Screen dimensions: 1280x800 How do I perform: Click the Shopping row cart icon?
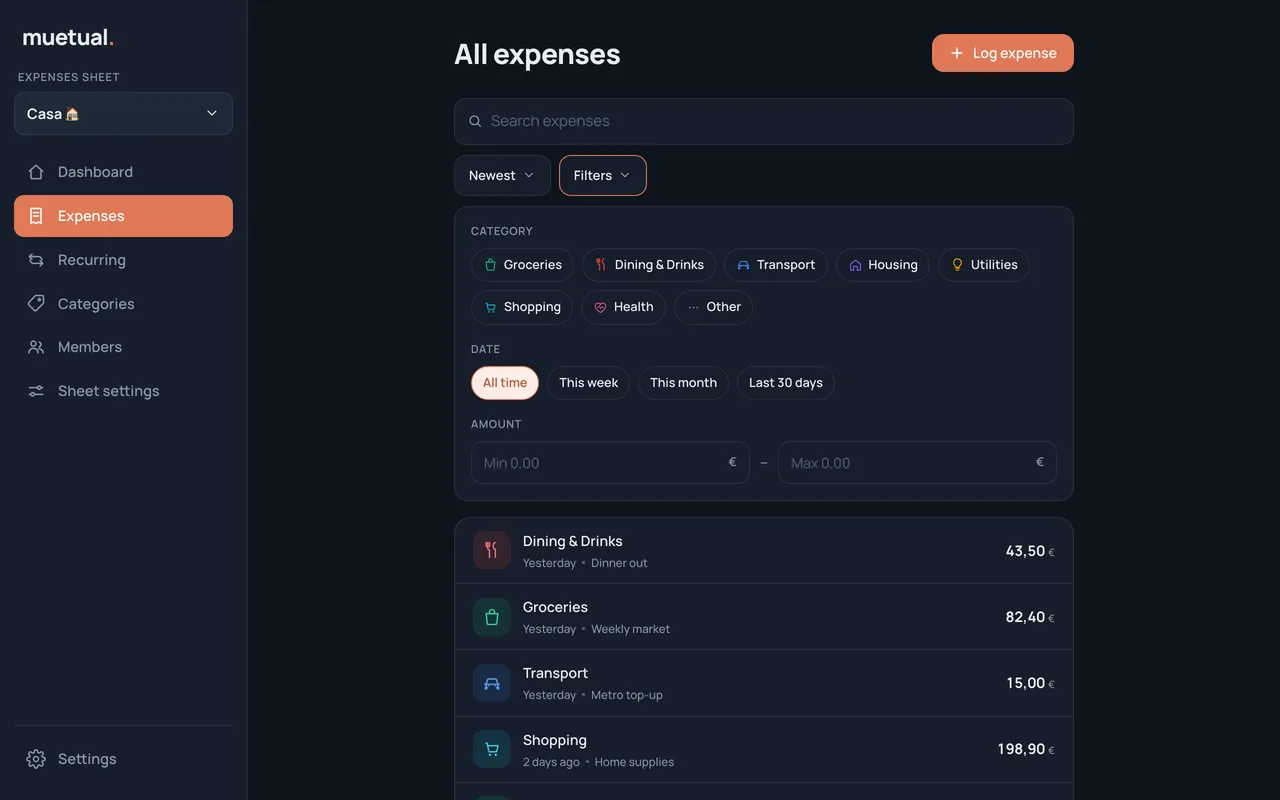(x=491, y=749)
